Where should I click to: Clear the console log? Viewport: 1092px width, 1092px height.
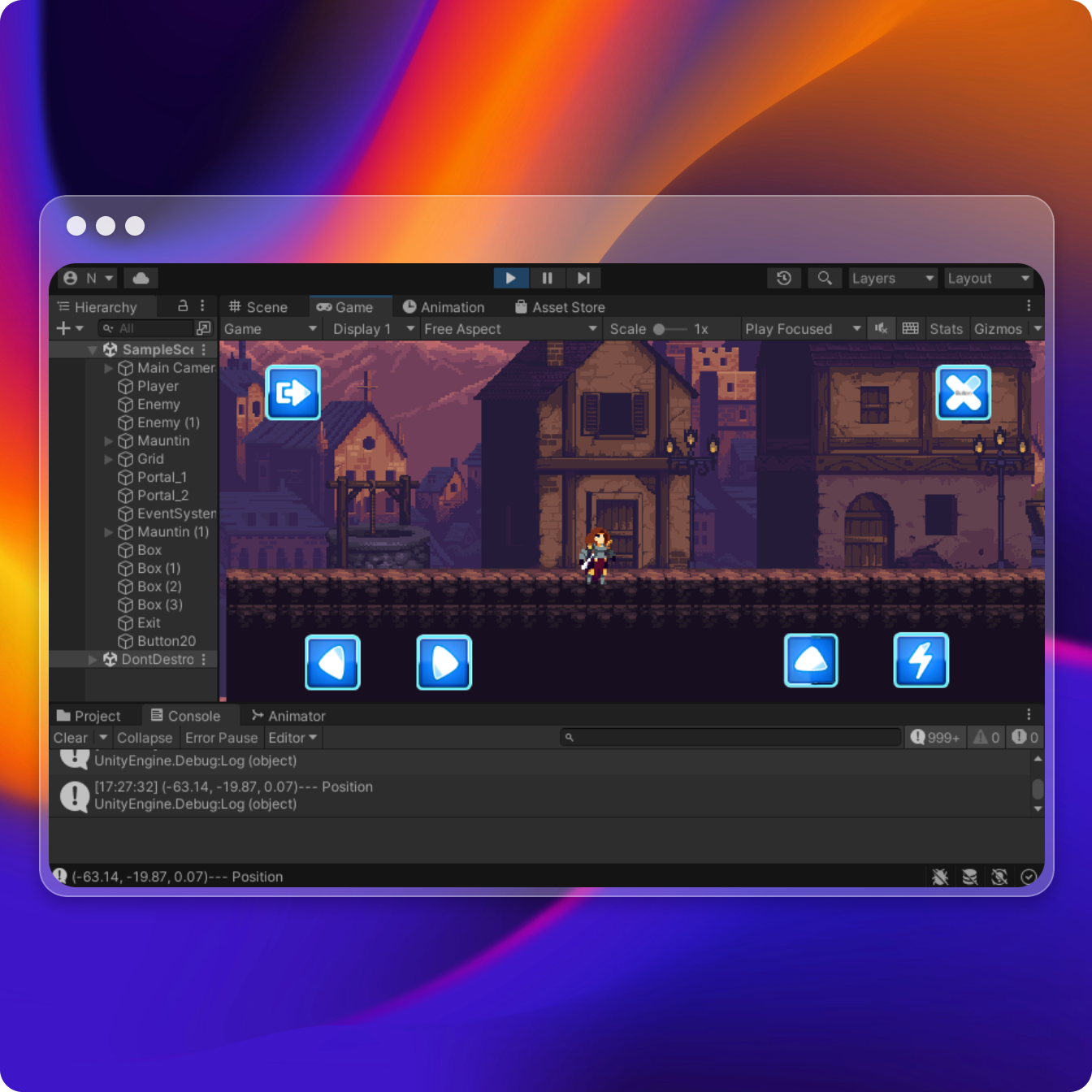(x=71, y=738)
